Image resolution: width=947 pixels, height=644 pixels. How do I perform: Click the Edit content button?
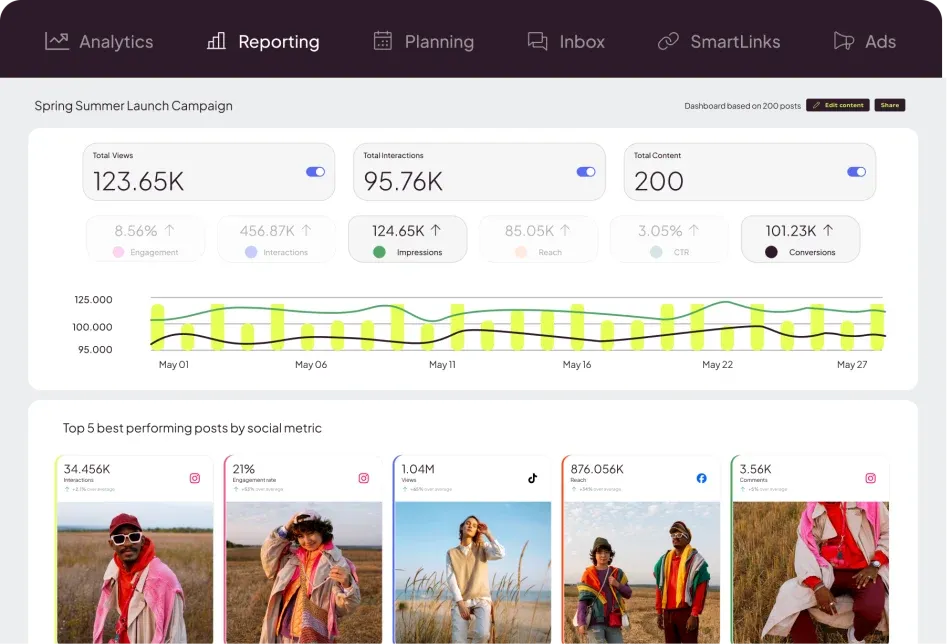pos(838,105)
